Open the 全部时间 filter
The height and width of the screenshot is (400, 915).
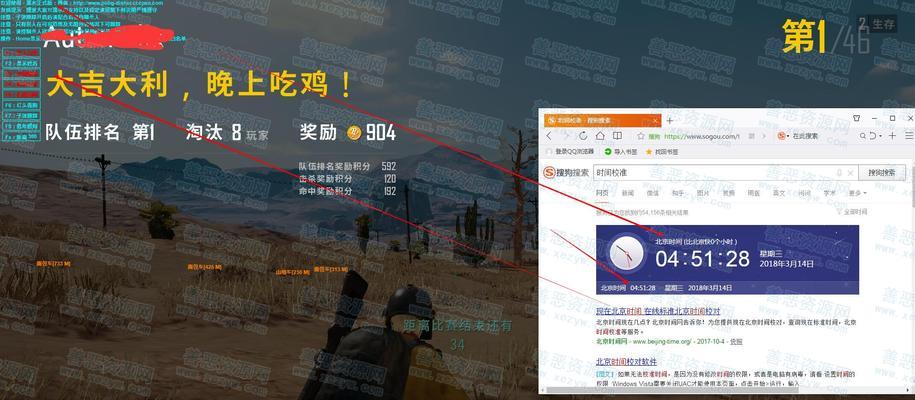(x=854, y=212)
